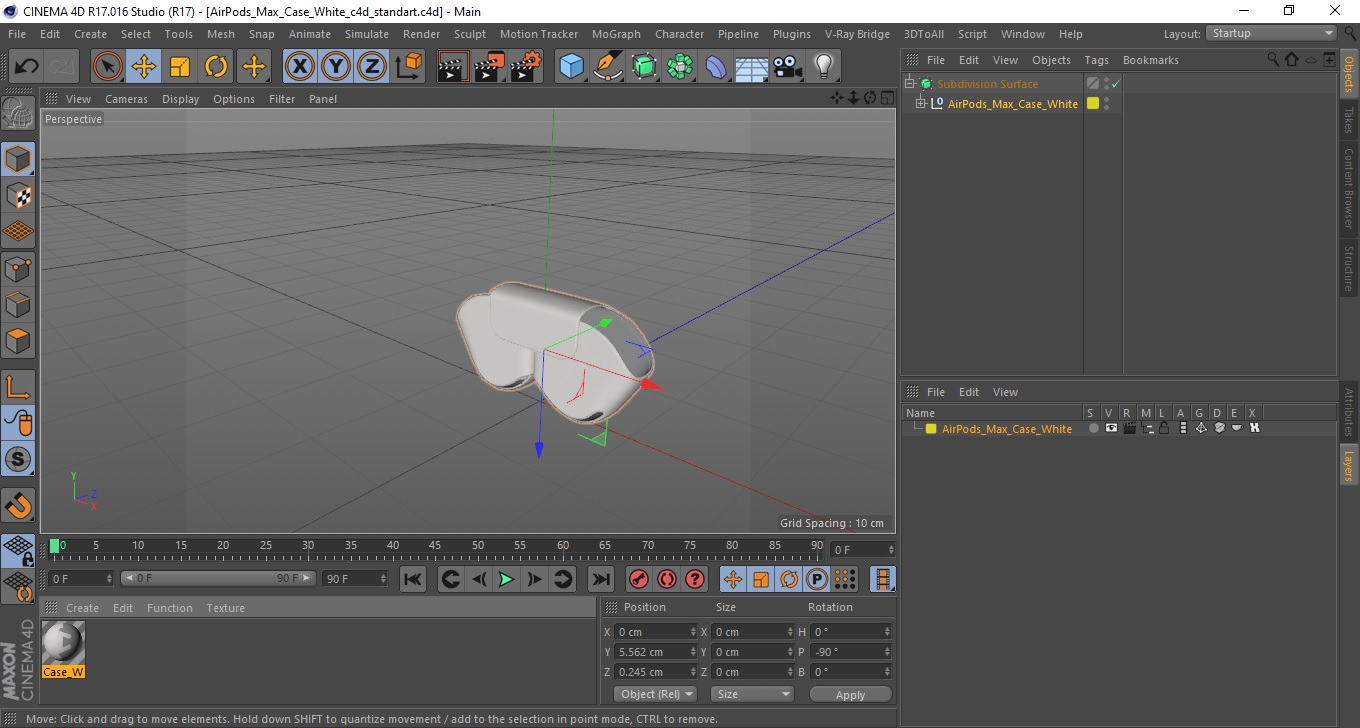Image resolution: width=1360 pixels, height=728 pixels.
Task: Add a Light object
Action: [823, 67]
